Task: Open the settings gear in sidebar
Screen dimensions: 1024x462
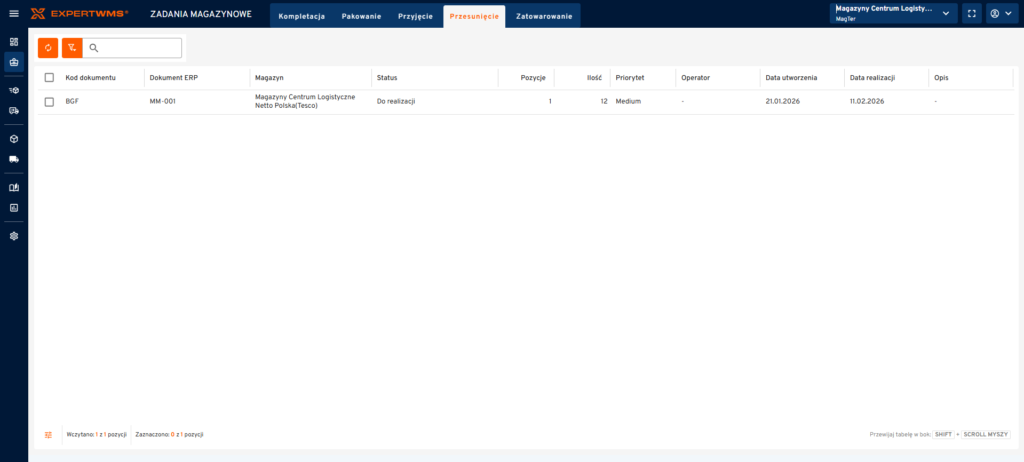Action: point(14,236)
